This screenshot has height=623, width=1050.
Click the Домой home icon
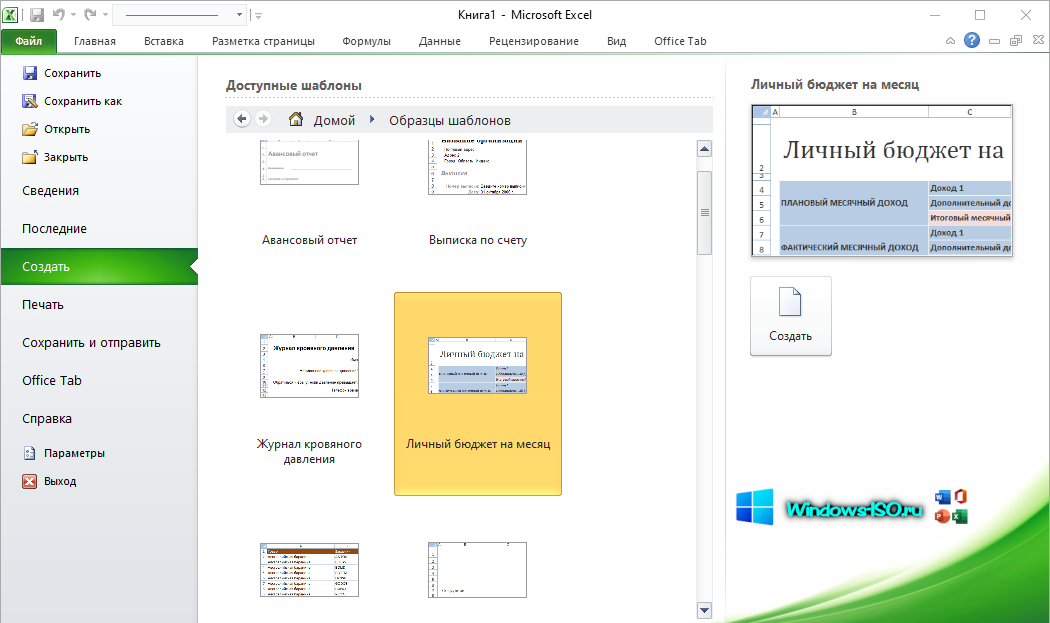click(x=295, y=119)
